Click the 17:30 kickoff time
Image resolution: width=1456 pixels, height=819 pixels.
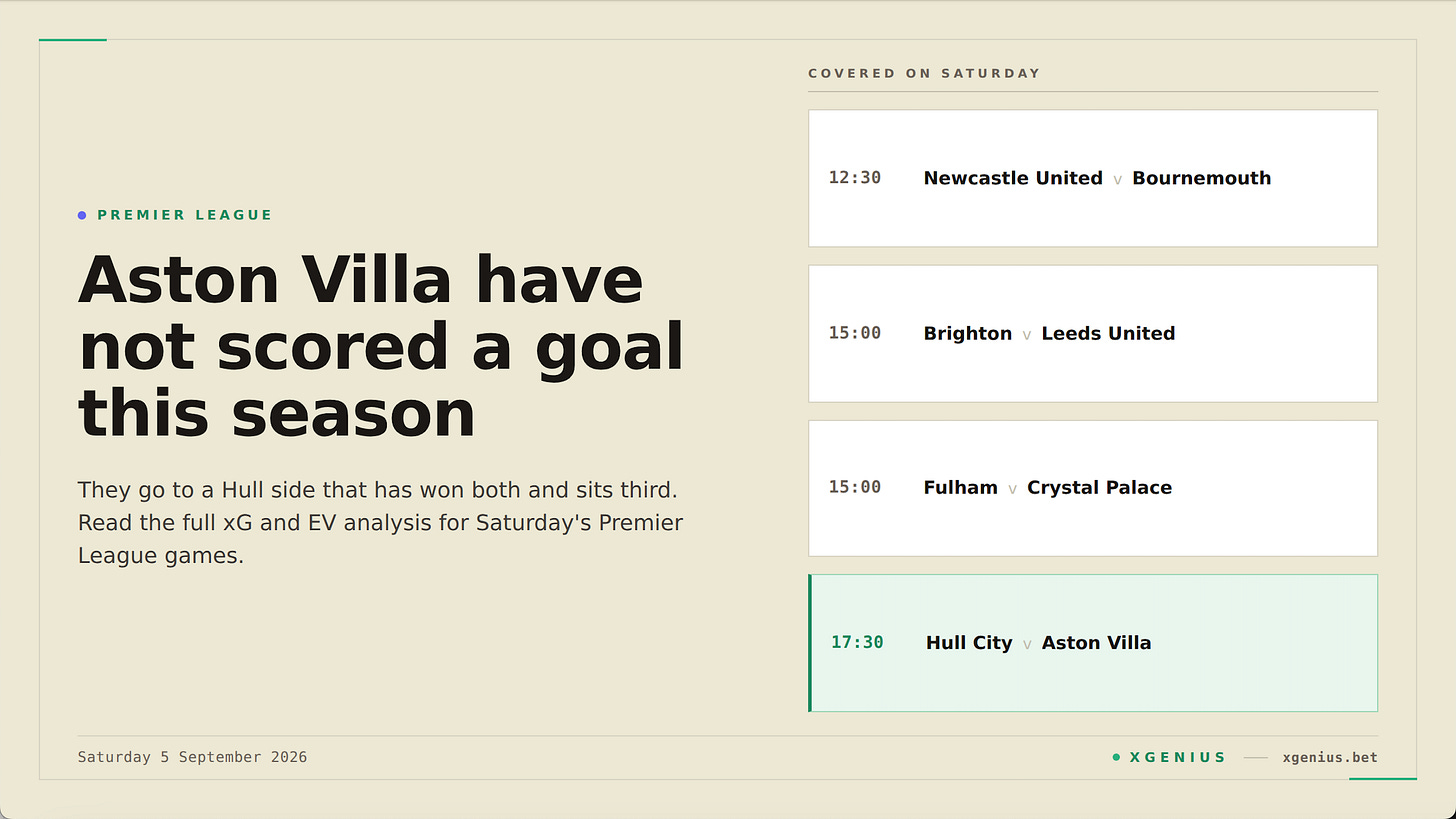(x=857, y=642)
